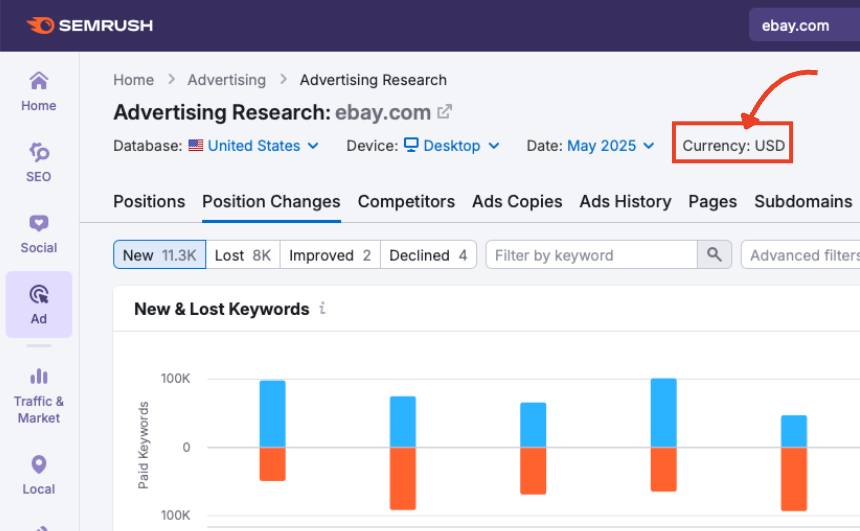Toggle the New 11.3K filter

tap(159, 255)
